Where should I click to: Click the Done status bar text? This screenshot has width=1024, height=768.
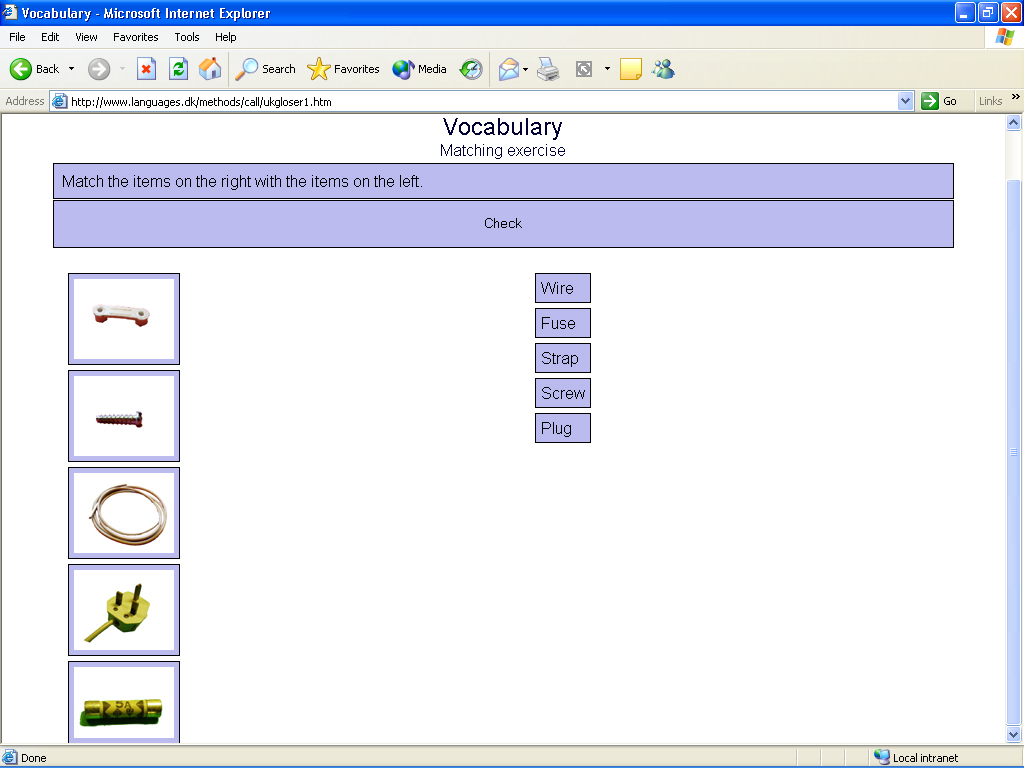[34, 758]
